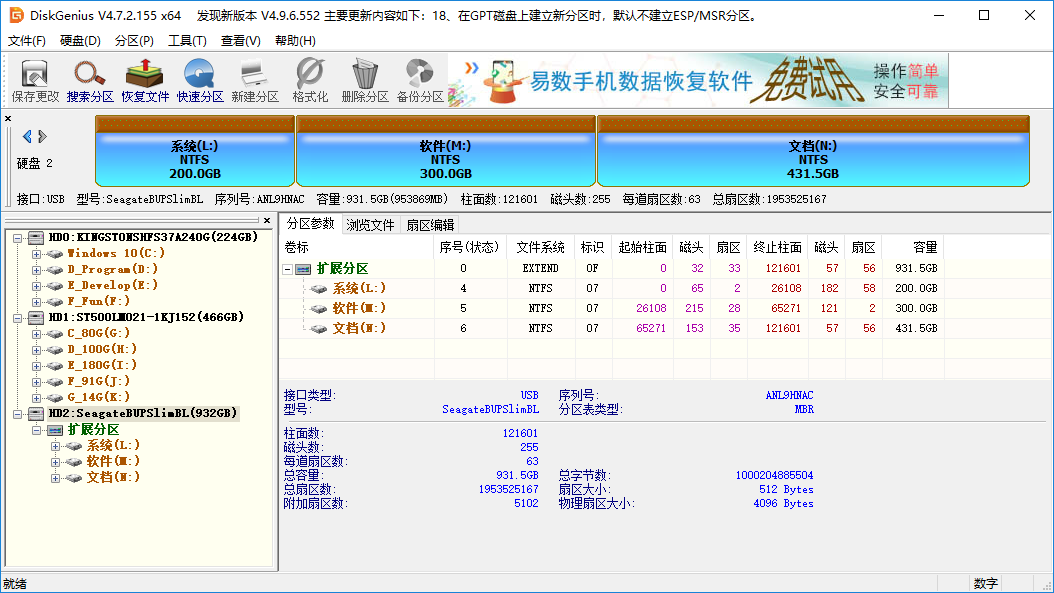Viewport: 1054px width, 593px height.
Task: Click the 931.5GB capacity of 扩展分区 row
Action: (916, 268)
